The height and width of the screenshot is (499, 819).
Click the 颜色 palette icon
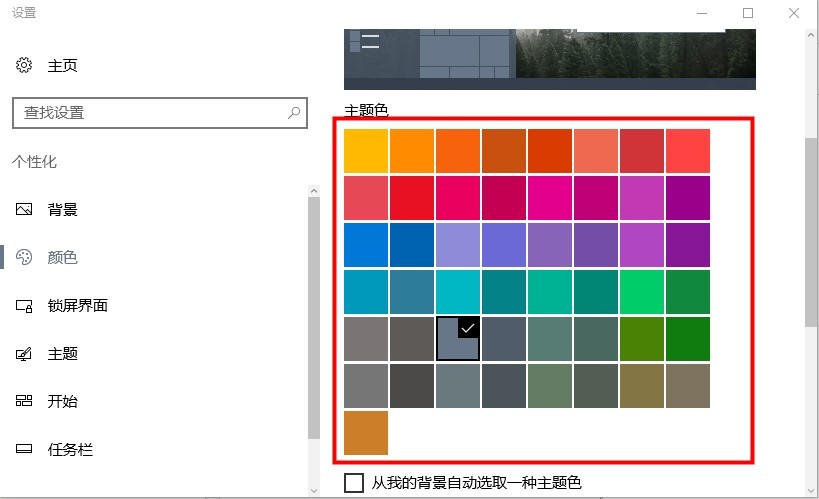pyautogui.click(x=24, y=257)
